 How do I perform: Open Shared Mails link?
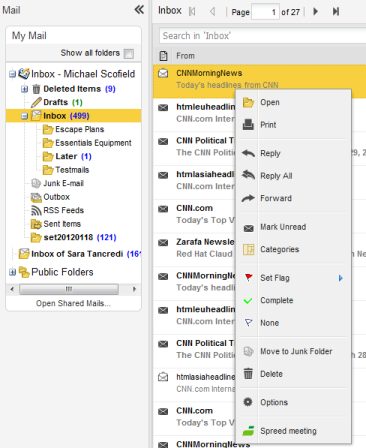tap(73, 303)
